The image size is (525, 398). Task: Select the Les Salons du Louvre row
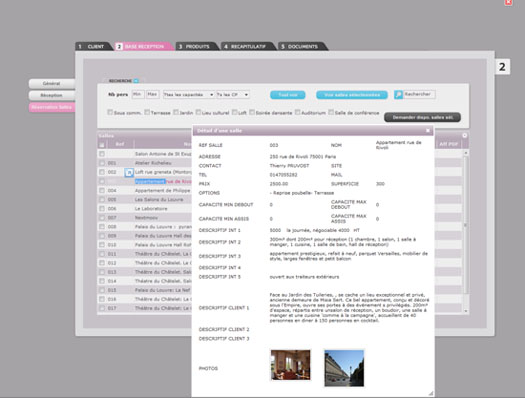pyautogui.click(x=145, y=200)
